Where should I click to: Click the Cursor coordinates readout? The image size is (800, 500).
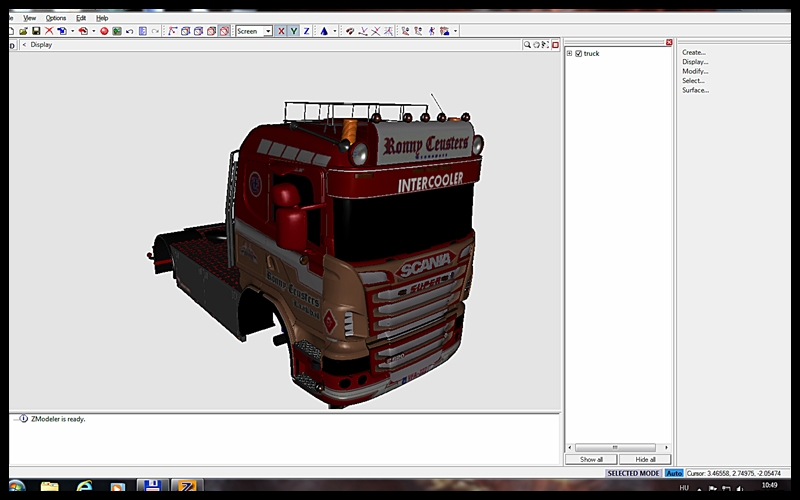734,473
